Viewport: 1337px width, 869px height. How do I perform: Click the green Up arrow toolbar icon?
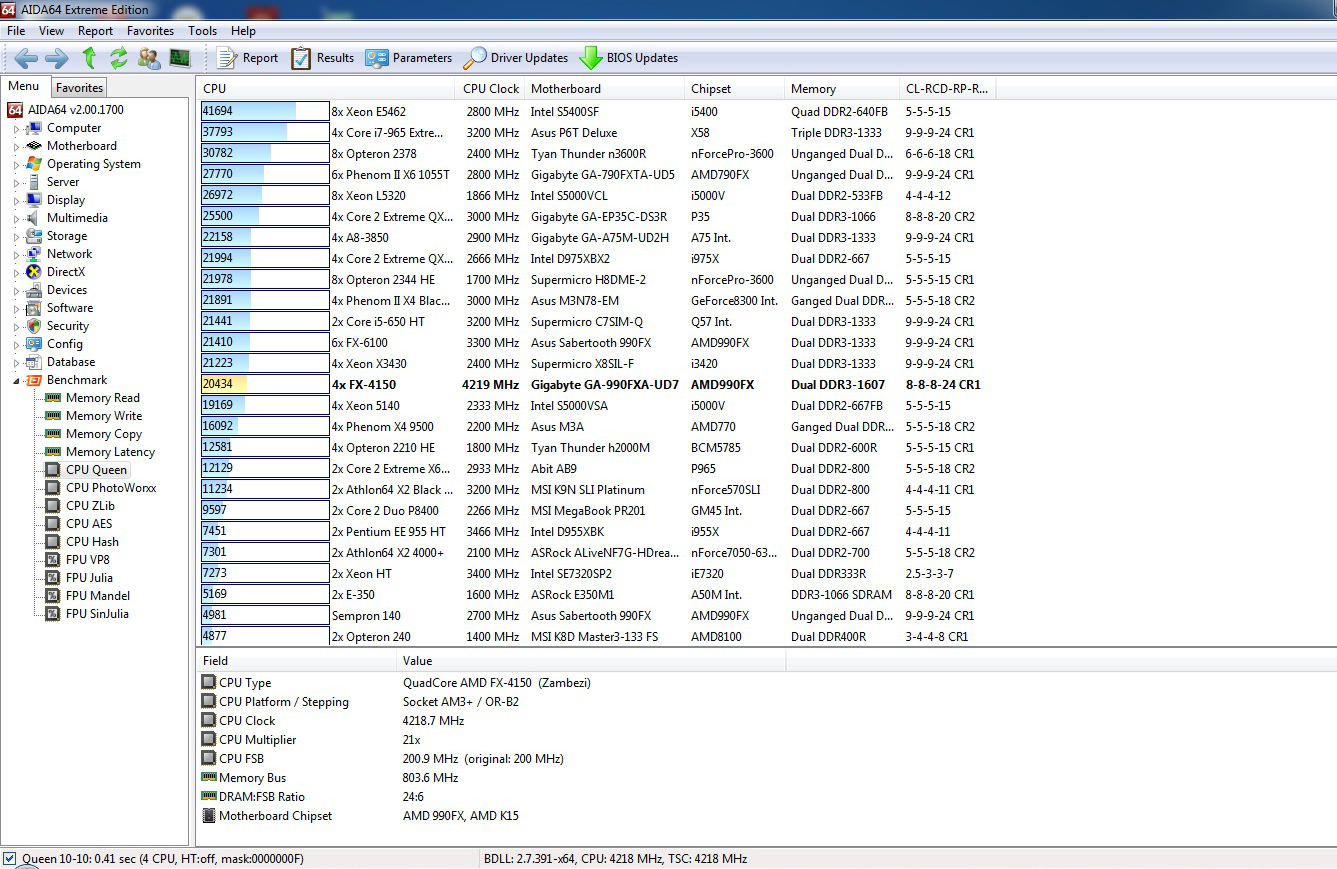pyautogui.click(x=89, y=58)
